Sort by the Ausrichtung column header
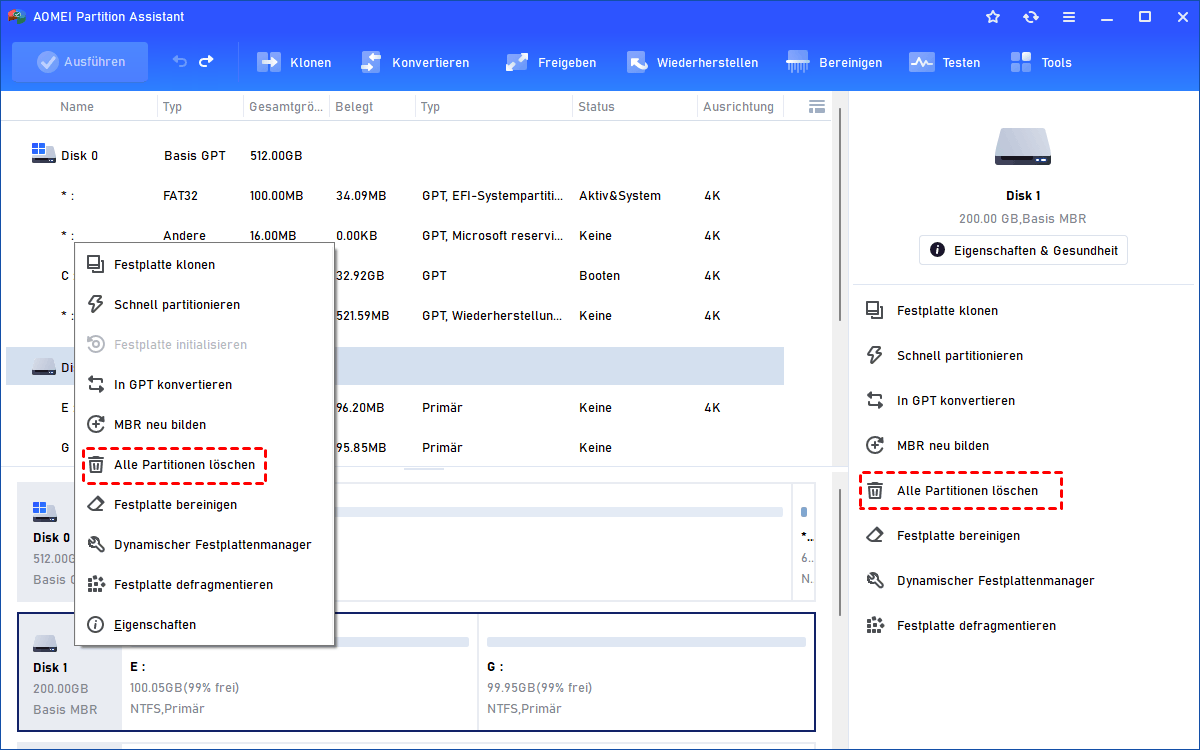The width and height of the screenshot is (1200, 750). [738, 106]
